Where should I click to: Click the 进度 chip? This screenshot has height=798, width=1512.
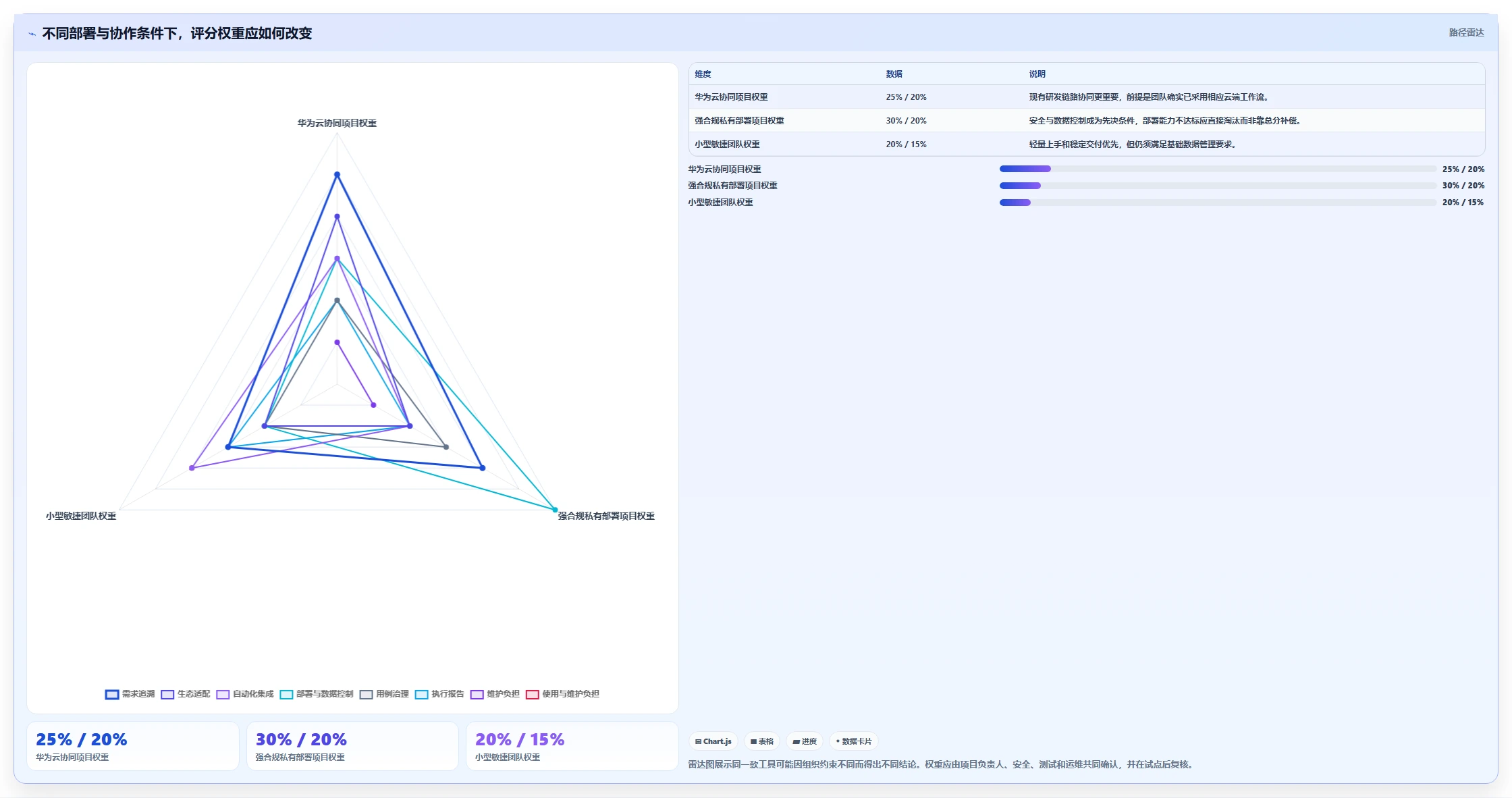click(805, 741)
